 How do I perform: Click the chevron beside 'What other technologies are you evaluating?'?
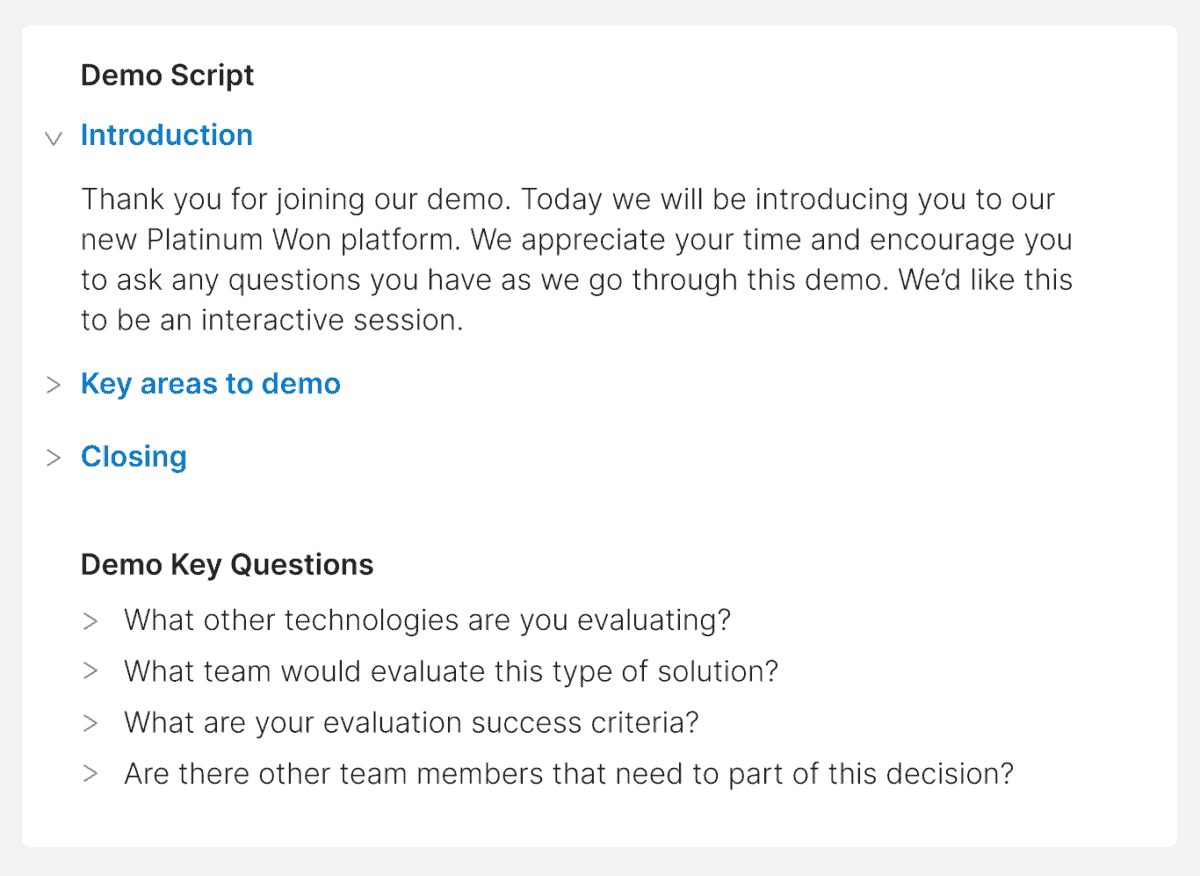pos(91,621)
